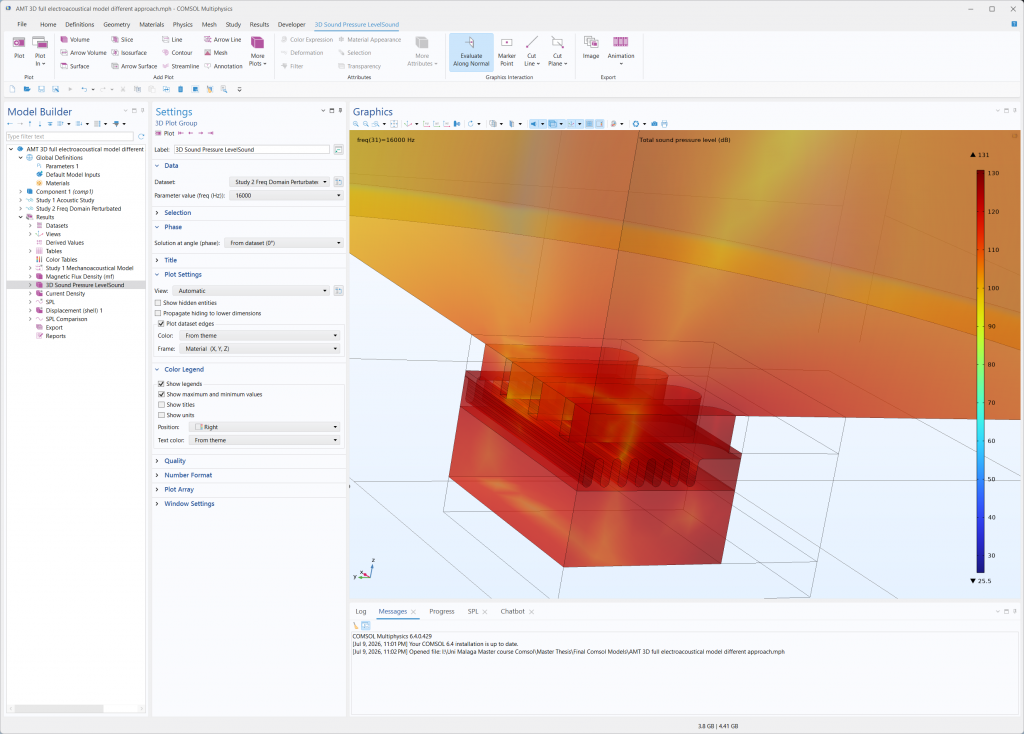The width and height of the screenshot is (1024, 734).
Task: Click the Marker Point tool
Action: [x=507, y=51]
